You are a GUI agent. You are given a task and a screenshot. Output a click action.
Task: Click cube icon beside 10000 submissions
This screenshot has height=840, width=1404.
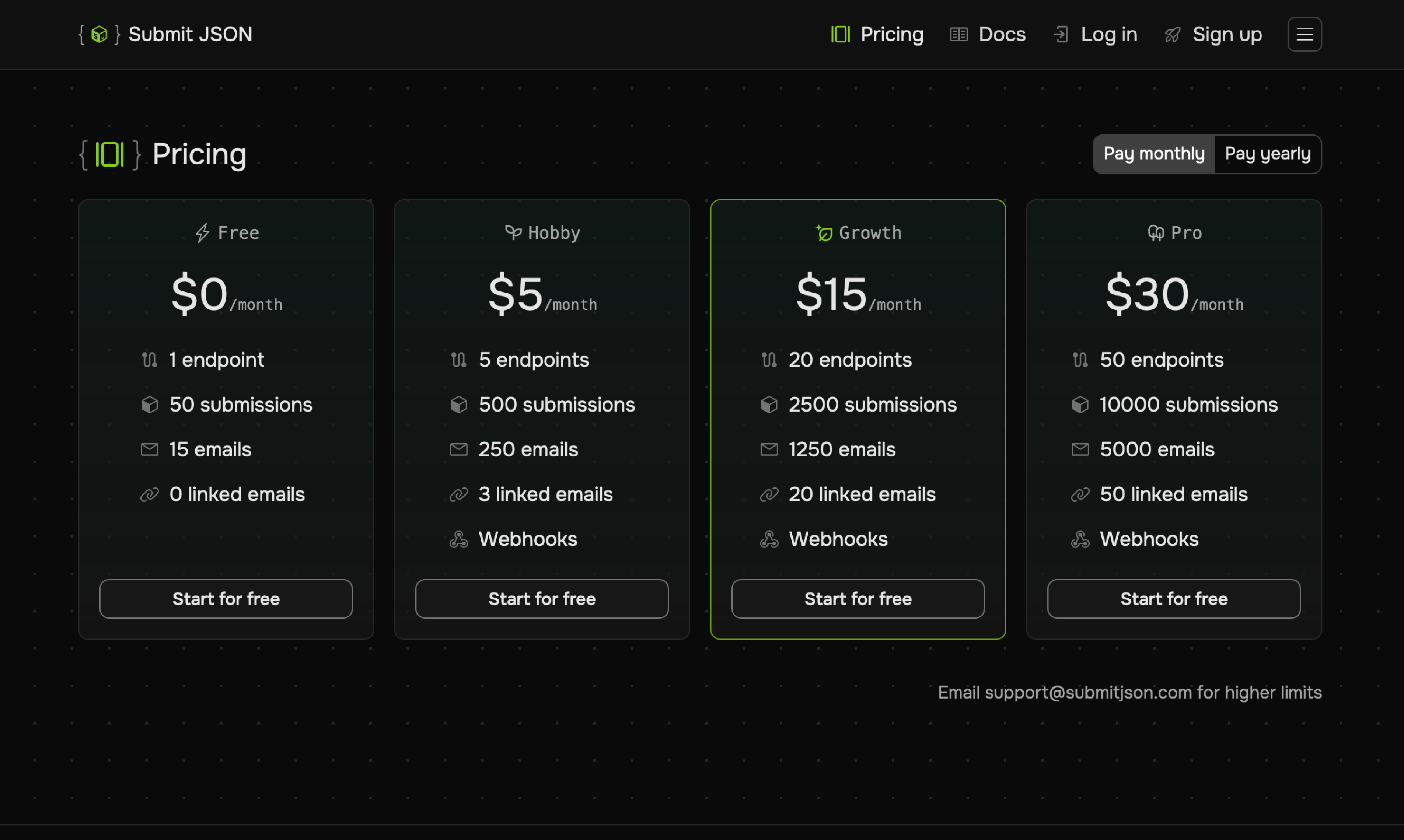1080,405
